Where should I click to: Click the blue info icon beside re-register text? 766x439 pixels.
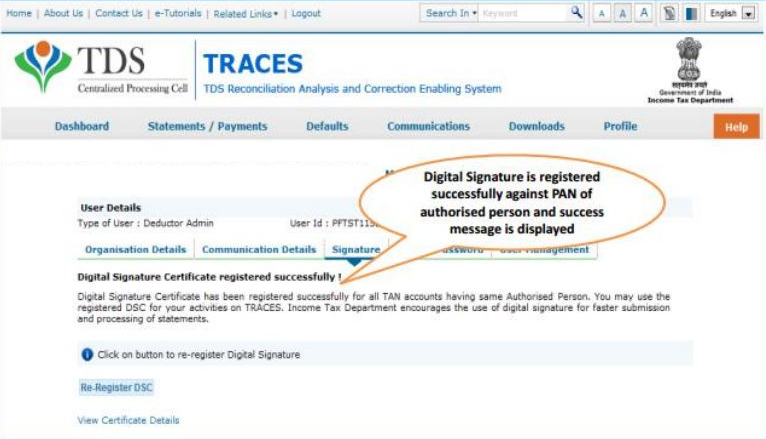click(x=87, y=354)
